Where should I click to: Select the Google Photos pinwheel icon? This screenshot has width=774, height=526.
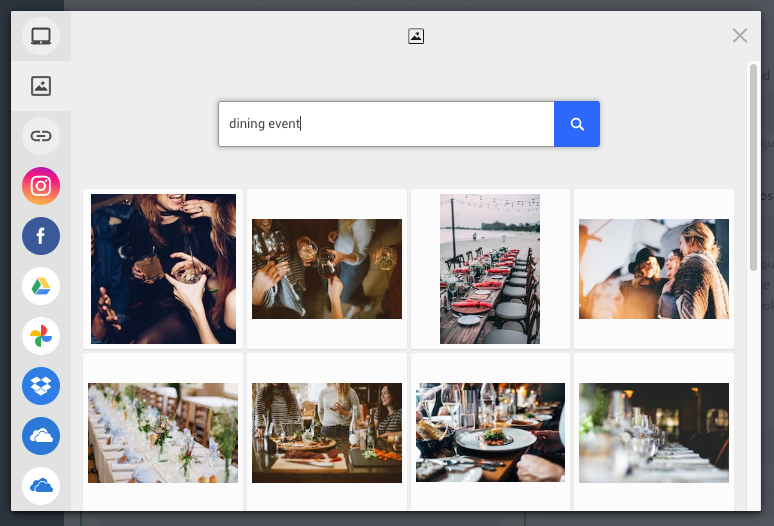[41, 335]
